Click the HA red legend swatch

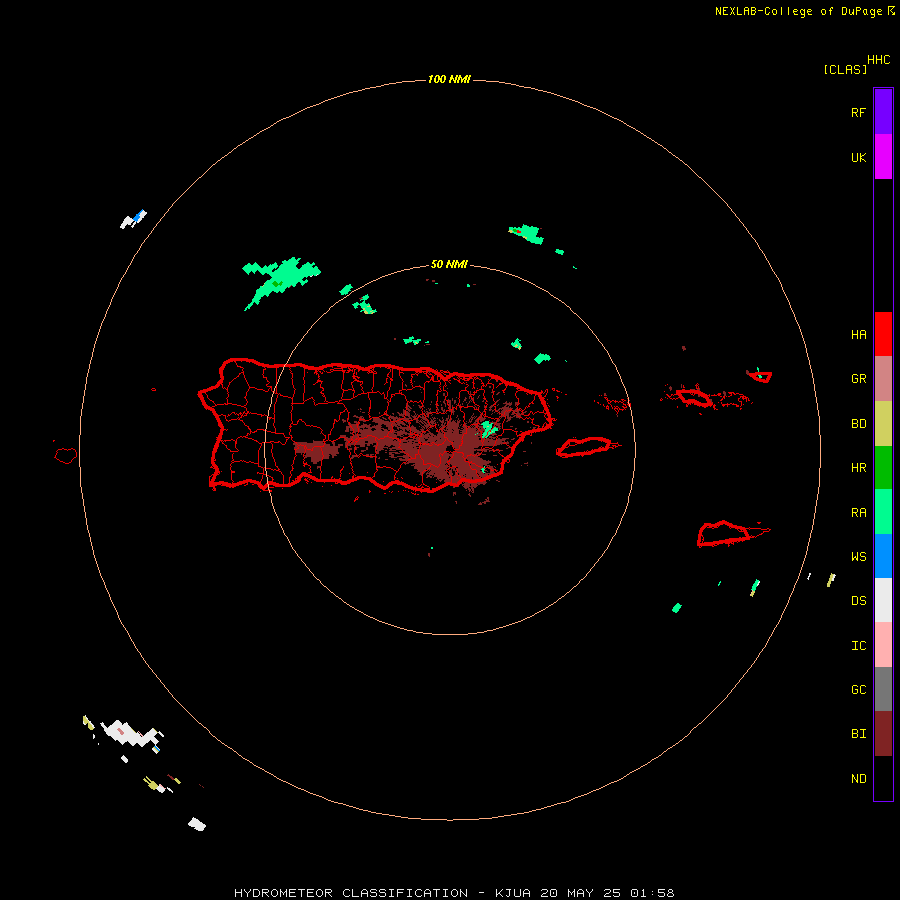(x=883, y=334)
